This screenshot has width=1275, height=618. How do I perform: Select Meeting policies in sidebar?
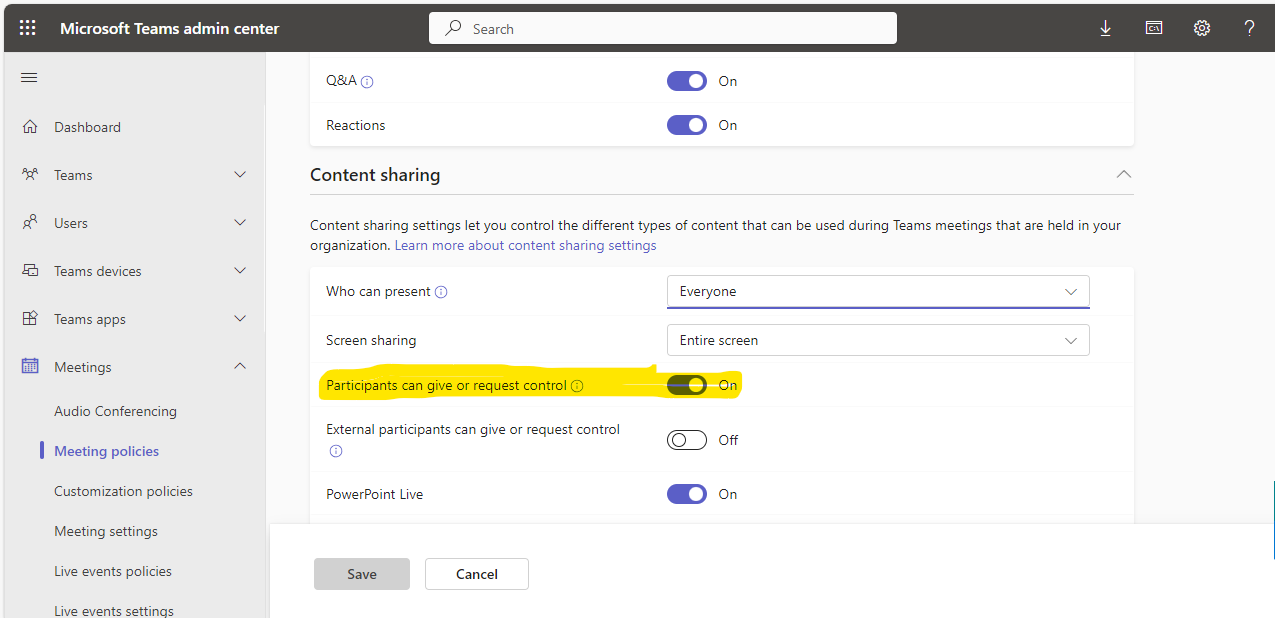pyautogui.click(x=106, y=451)
